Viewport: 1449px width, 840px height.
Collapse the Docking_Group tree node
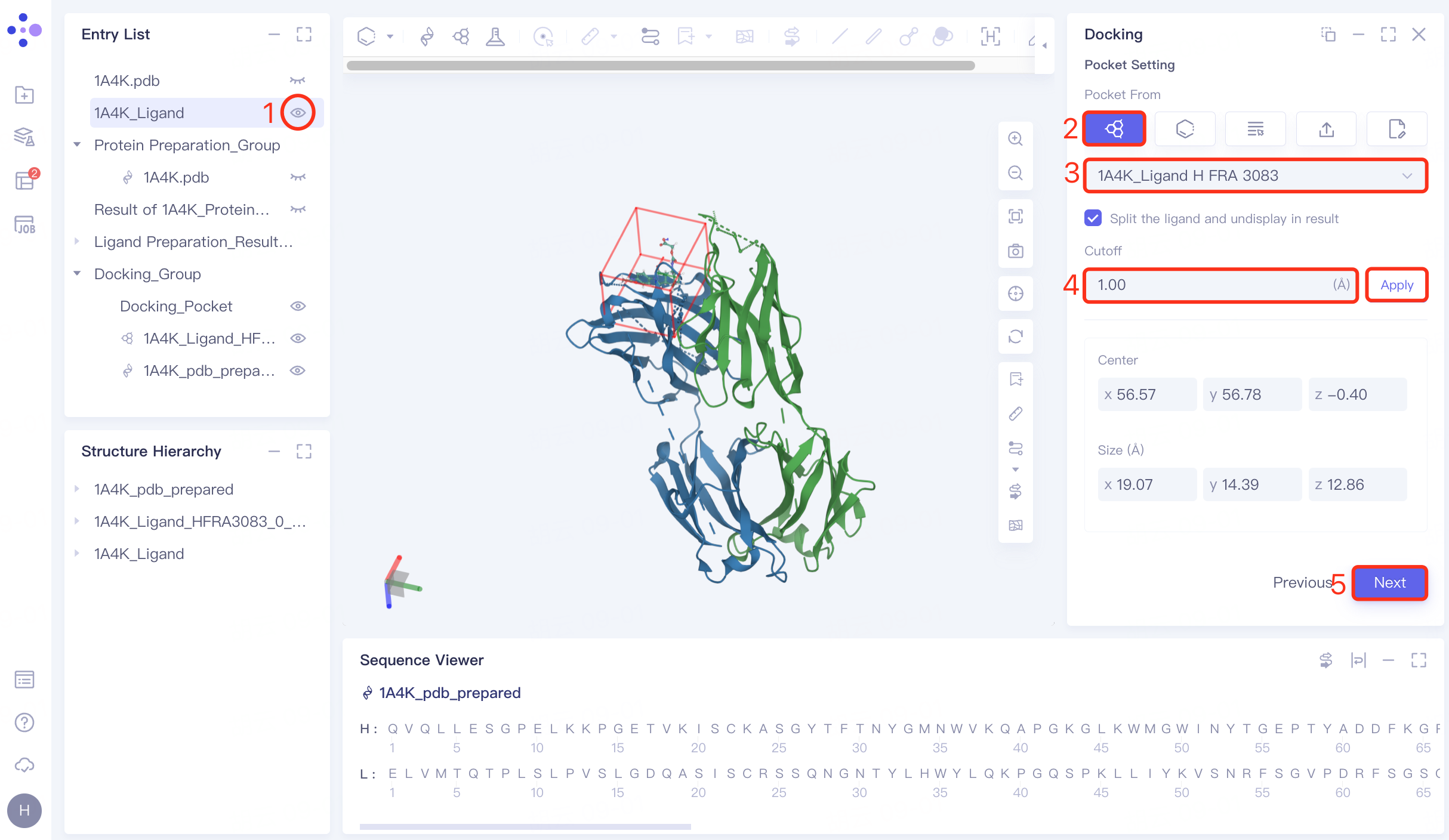coord(77,274)
